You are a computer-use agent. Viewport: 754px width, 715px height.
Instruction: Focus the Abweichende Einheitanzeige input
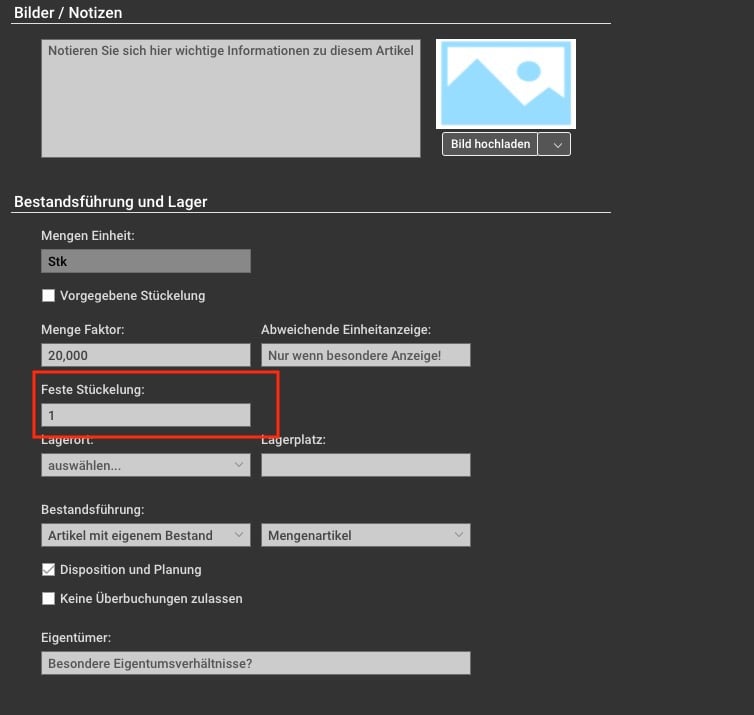click(365, 355)
